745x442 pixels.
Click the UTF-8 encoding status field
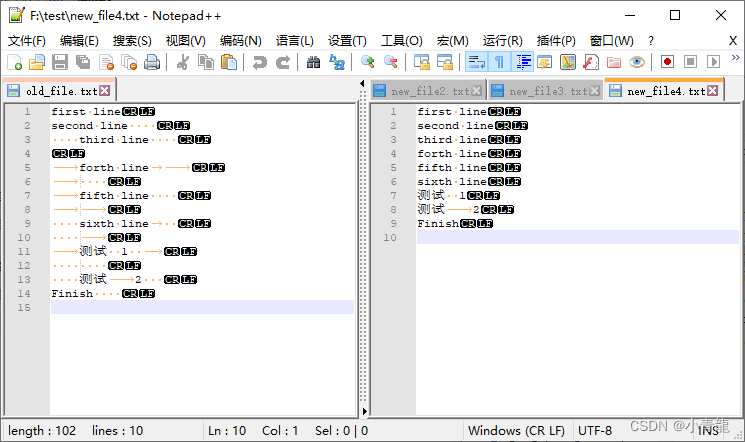tap(595, 431)
